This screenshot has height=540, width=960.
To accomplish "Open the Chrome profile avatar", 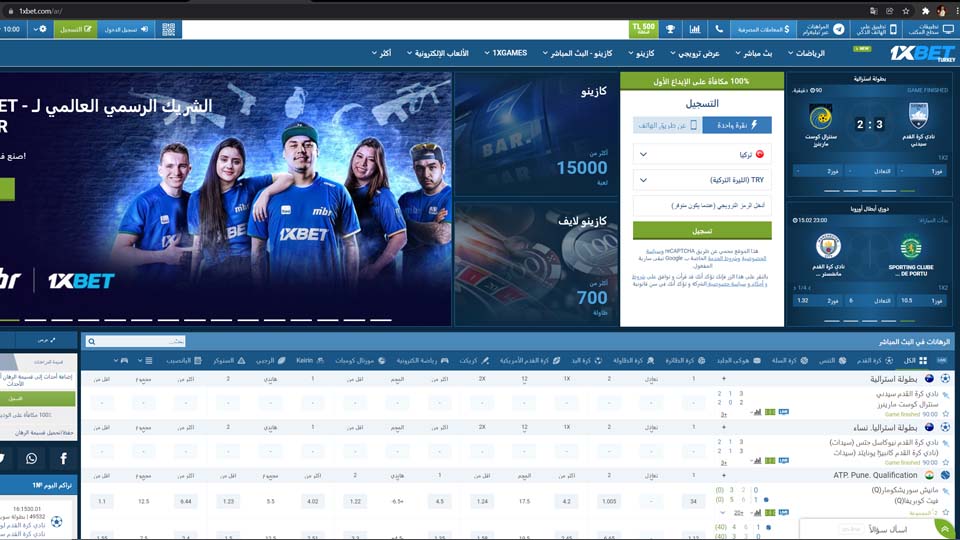I will point(942,11).
